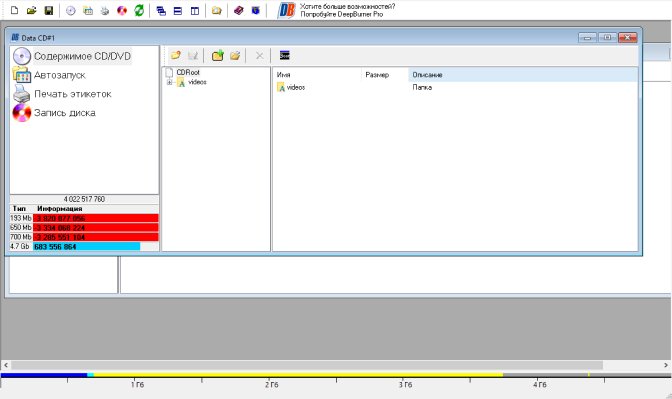Add a folder using the green-plus folder icon
The width and height of the screenshot is (672, 399).
coord(218,55)
